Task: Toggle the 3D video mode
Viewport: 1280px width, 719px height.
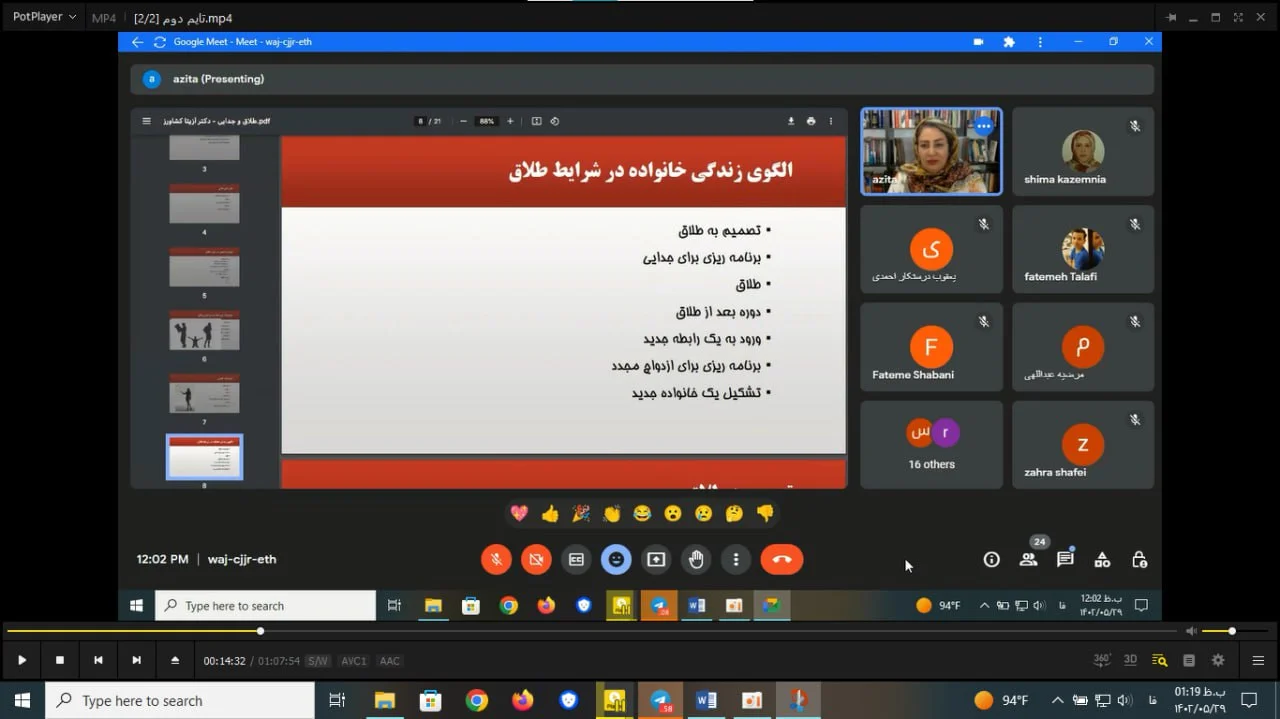Action: point(1130,660)
